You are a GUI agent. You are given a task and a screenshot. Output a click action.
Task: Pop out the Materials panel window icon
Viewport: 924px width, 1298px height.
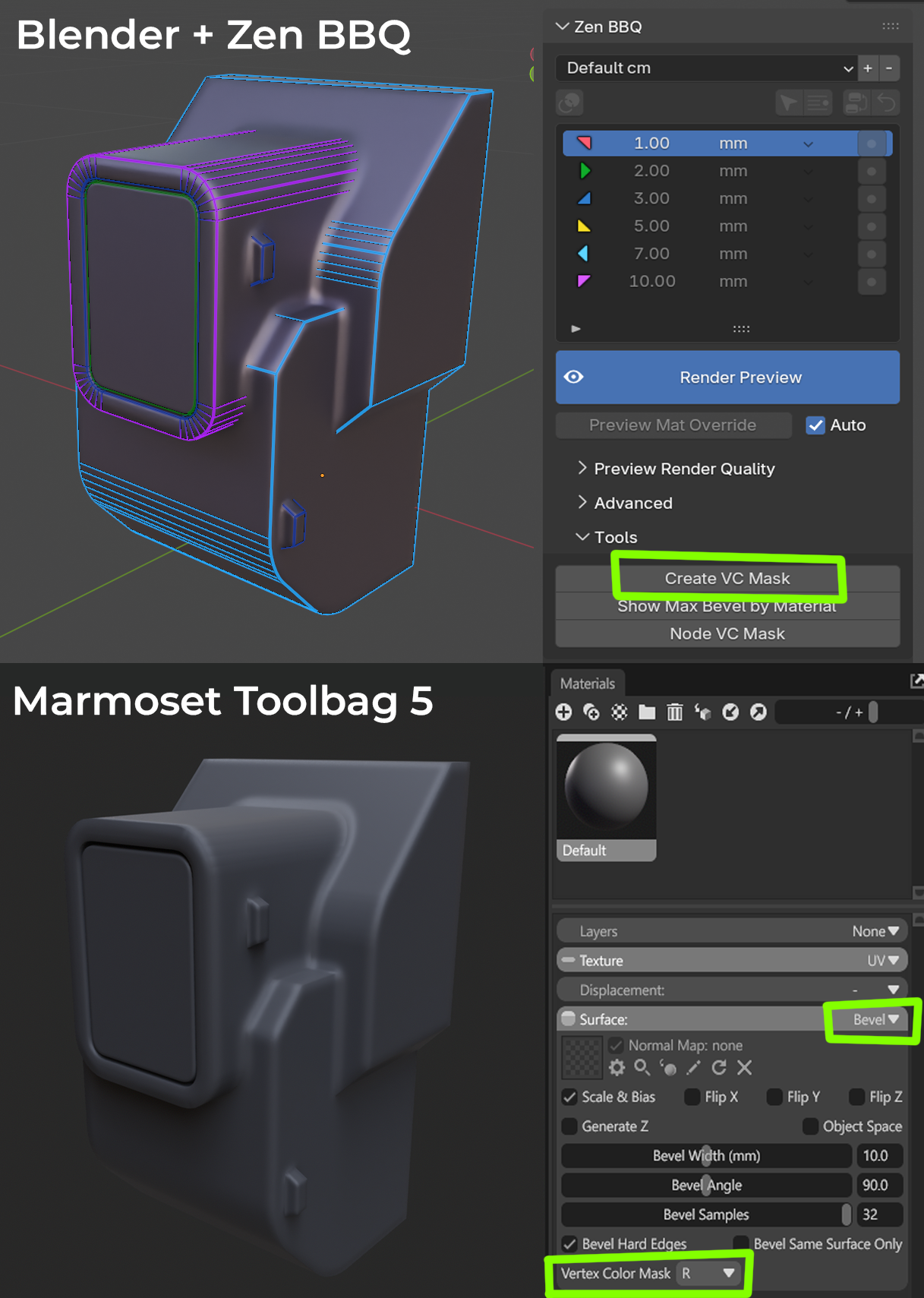[916, 681]
